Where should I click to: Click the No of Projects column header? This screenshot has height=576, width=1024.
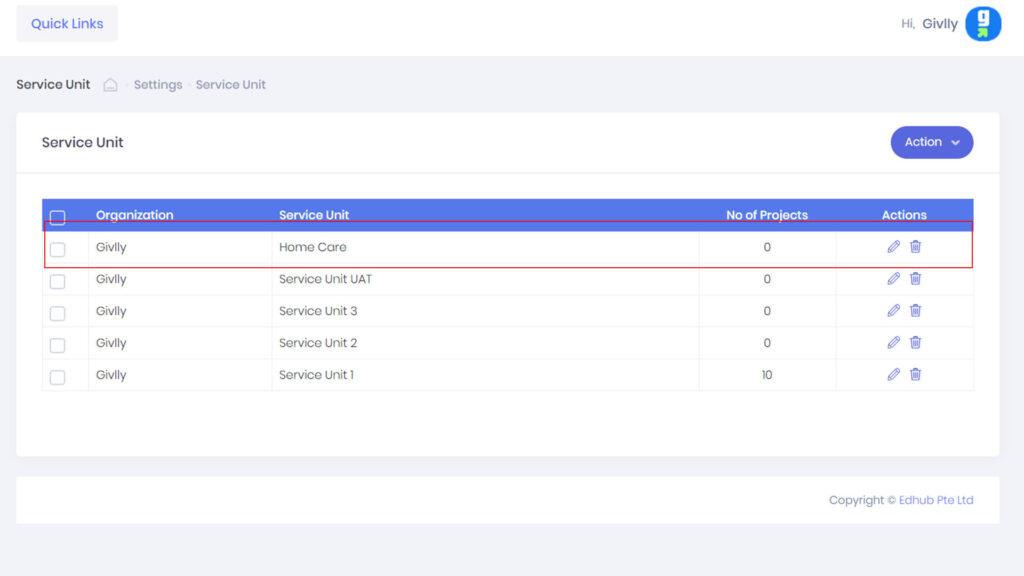click(766, 215)
